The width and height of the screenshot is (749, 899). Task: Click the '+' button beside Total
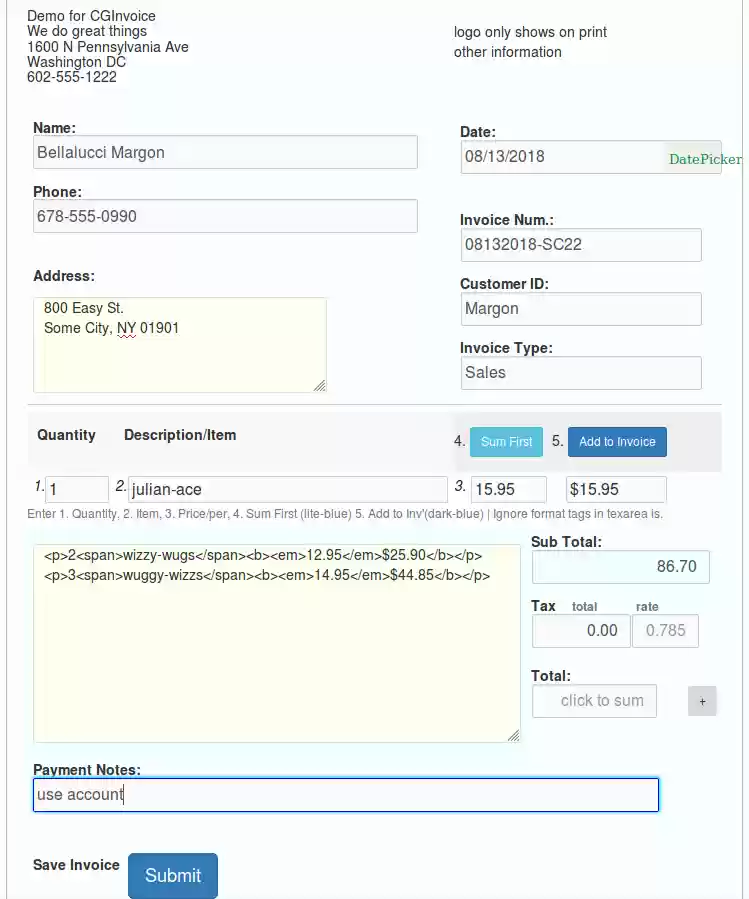(x=702, y=701)
